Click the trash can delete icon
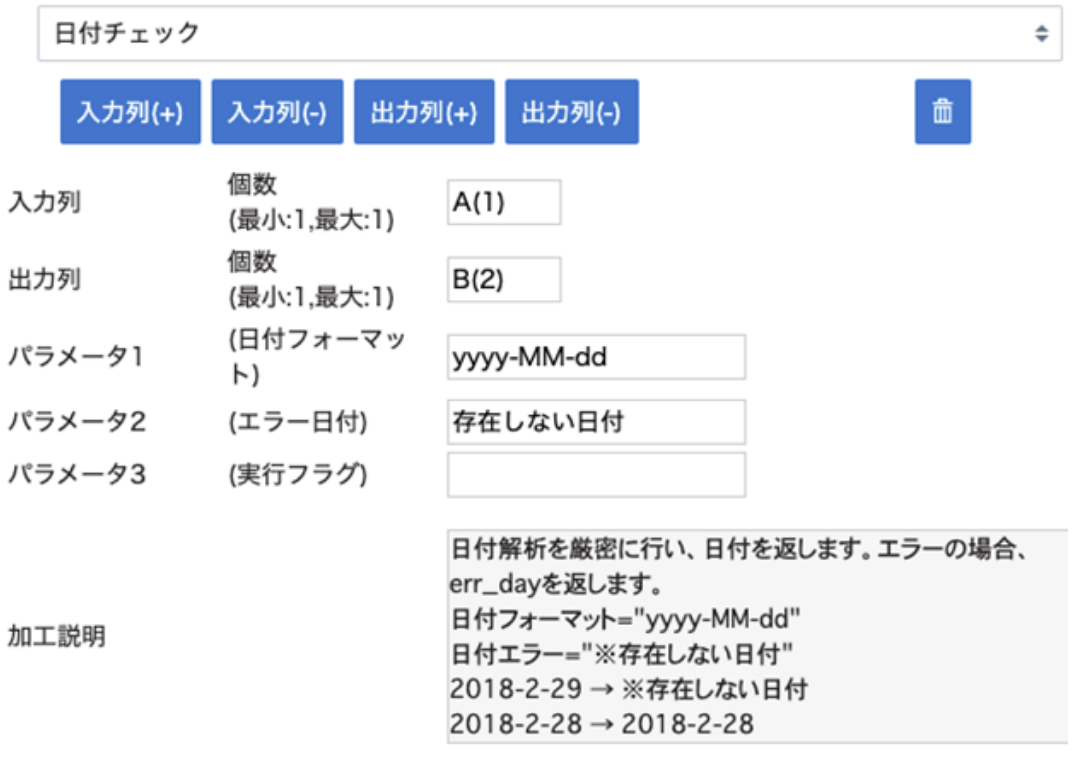Image resolution: width=1074 pixels, height=760 pixels. coord(942,112)
